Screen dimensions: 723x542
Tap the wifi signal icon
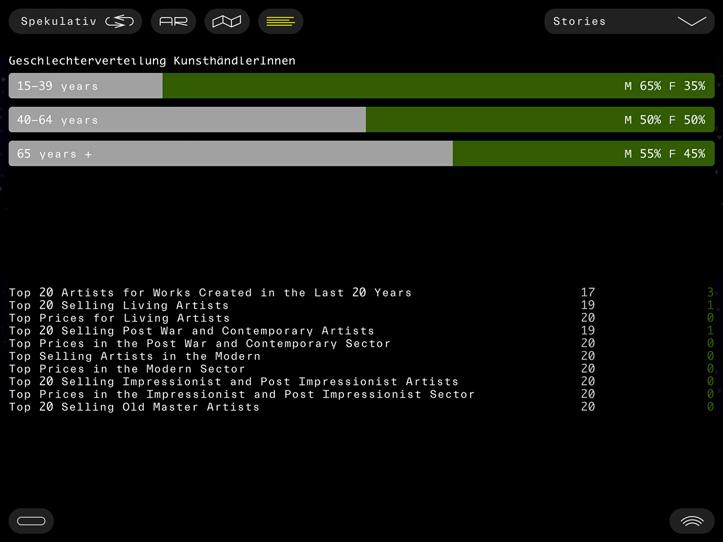point(692,521)
